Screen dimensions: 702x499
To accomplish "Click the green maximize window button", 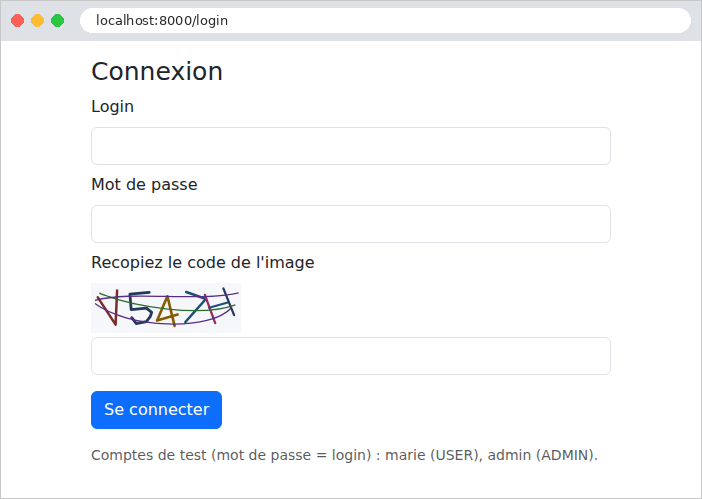I will [x=57, y=21].
